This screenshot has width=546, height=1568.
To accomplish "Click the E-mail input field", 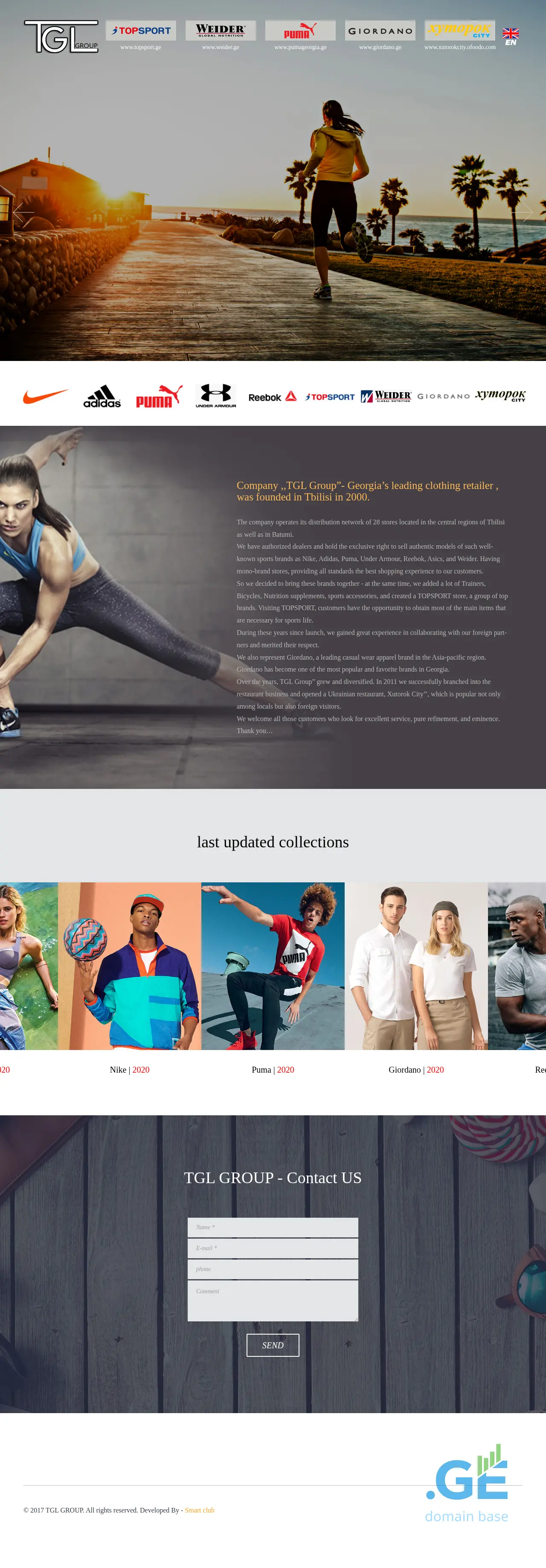I will [273, 1248].
